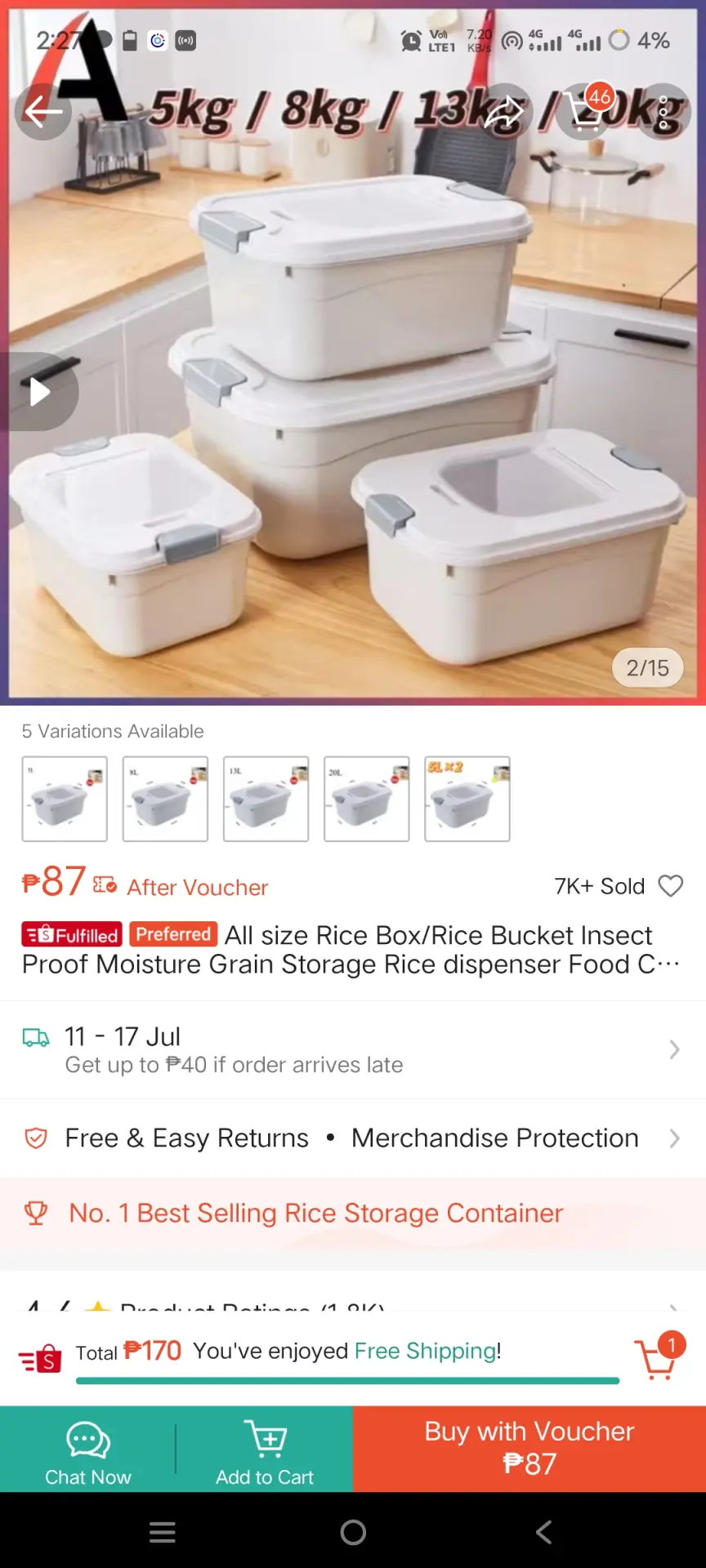
Task: Open the three-dot more options menu
Action: tap(663, 112)
